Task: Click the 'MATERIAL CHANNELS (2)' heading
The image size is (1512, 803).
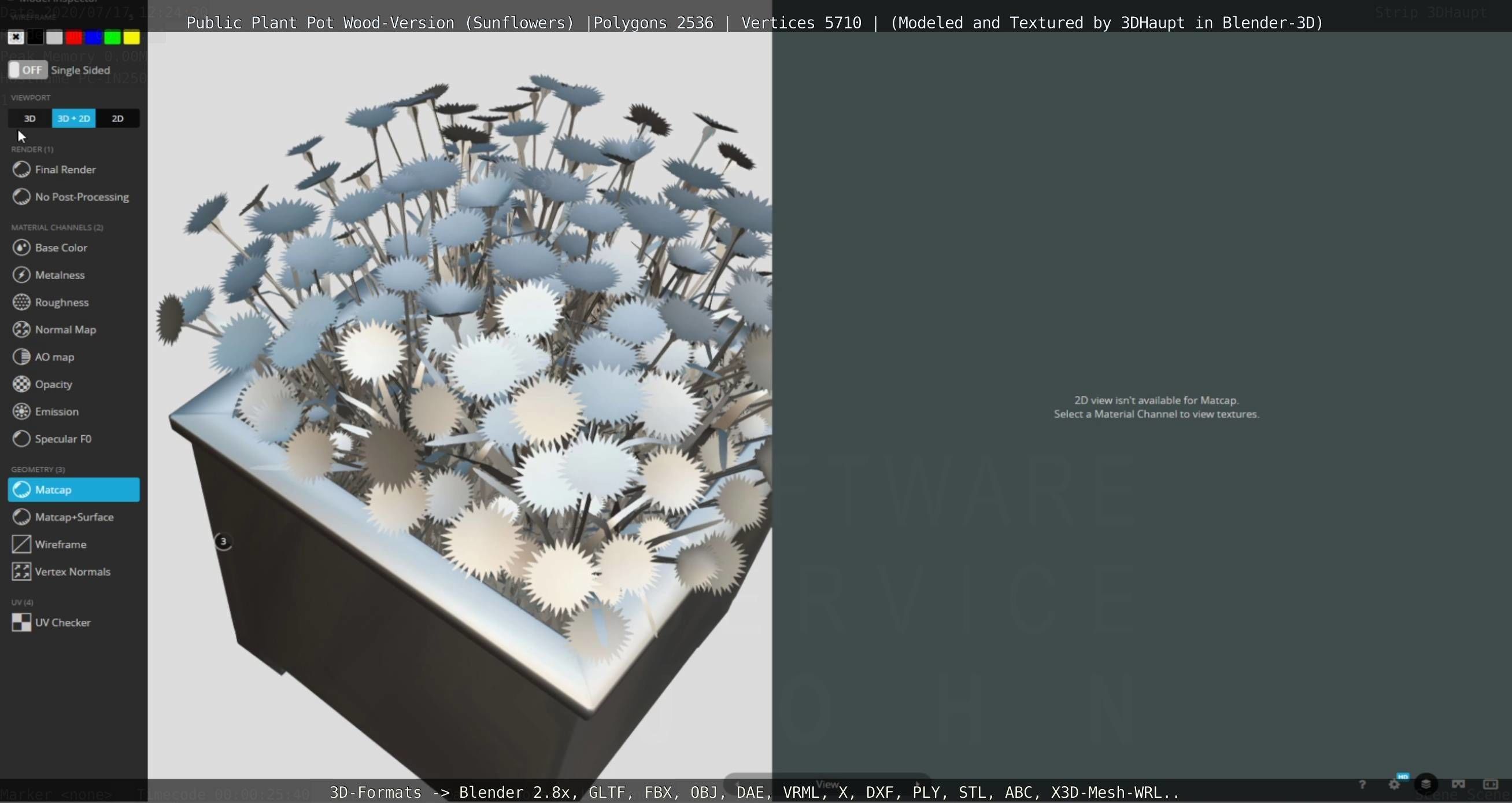Action: [57, 227]
